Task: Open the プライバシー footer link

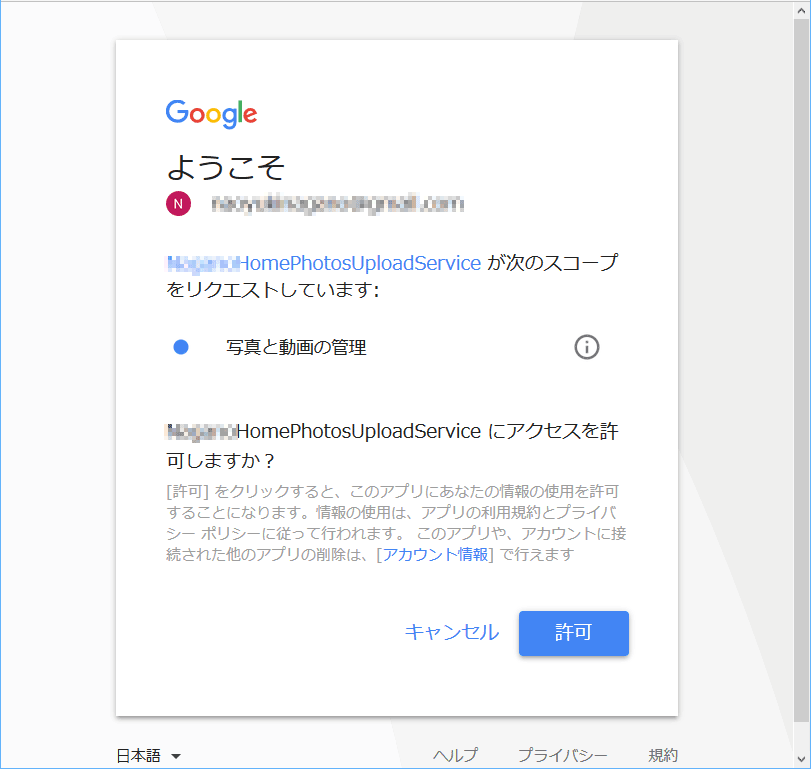Action: [563, 755]
